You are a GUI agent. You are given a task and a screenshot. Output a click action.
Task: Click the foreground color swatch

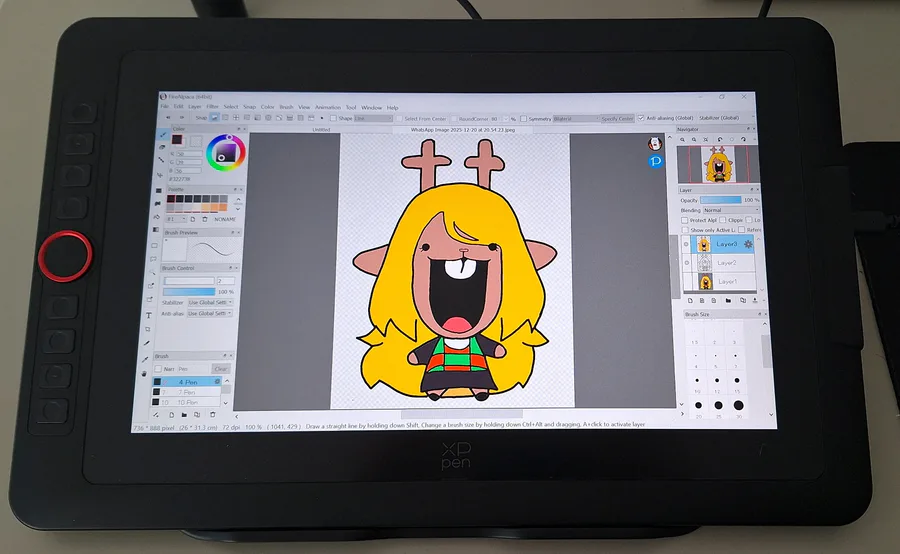click(x=177, y=140)
